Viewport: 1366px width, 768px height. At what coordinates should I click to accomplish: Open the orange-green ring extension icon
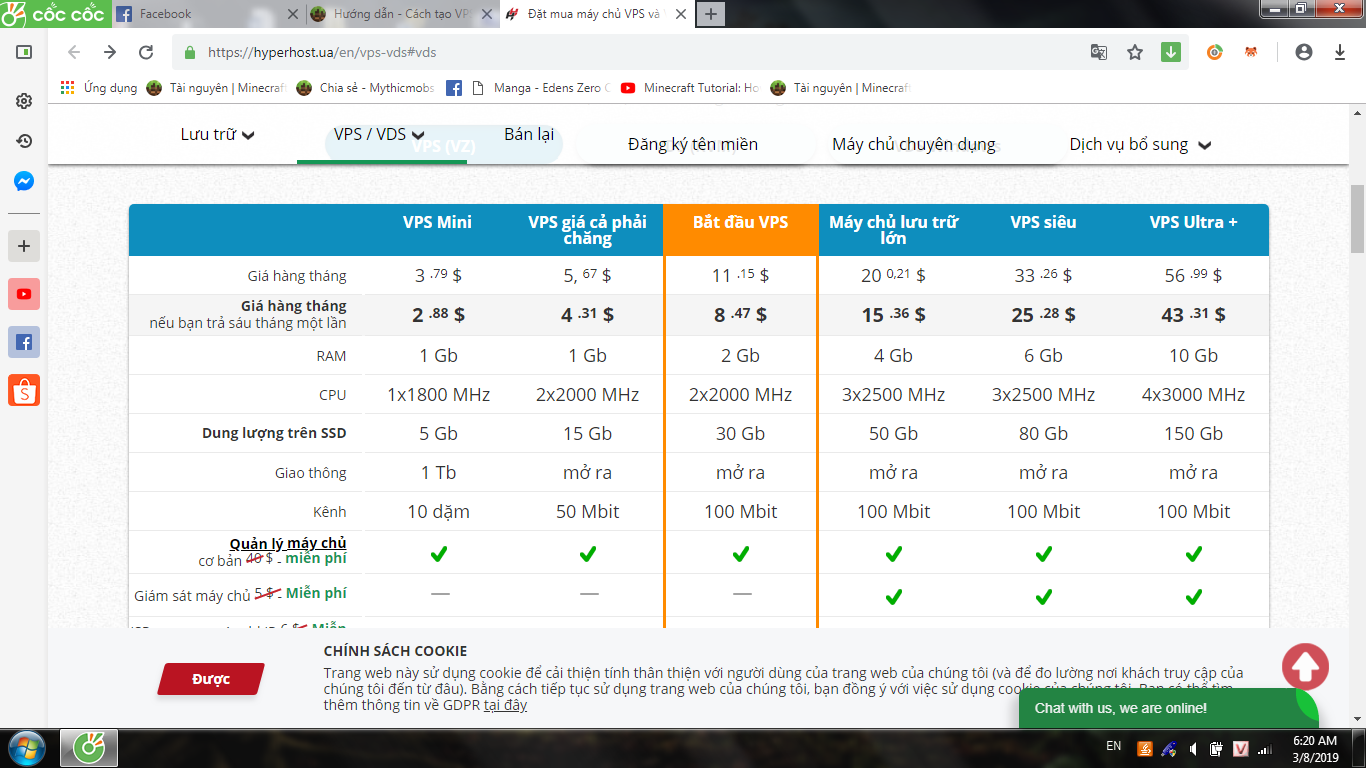(1215, 52)
